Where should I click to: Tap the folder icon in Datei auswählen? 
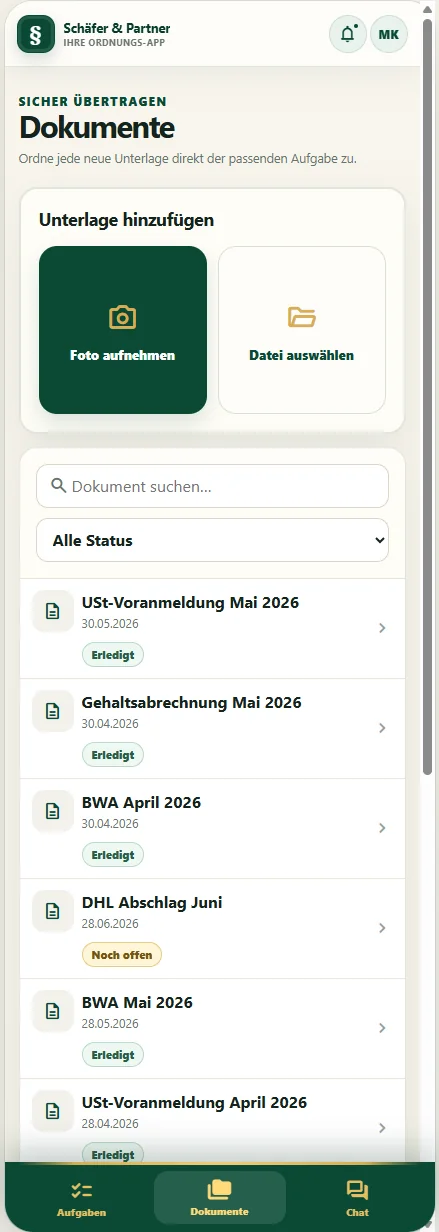[x=302, y=318]
